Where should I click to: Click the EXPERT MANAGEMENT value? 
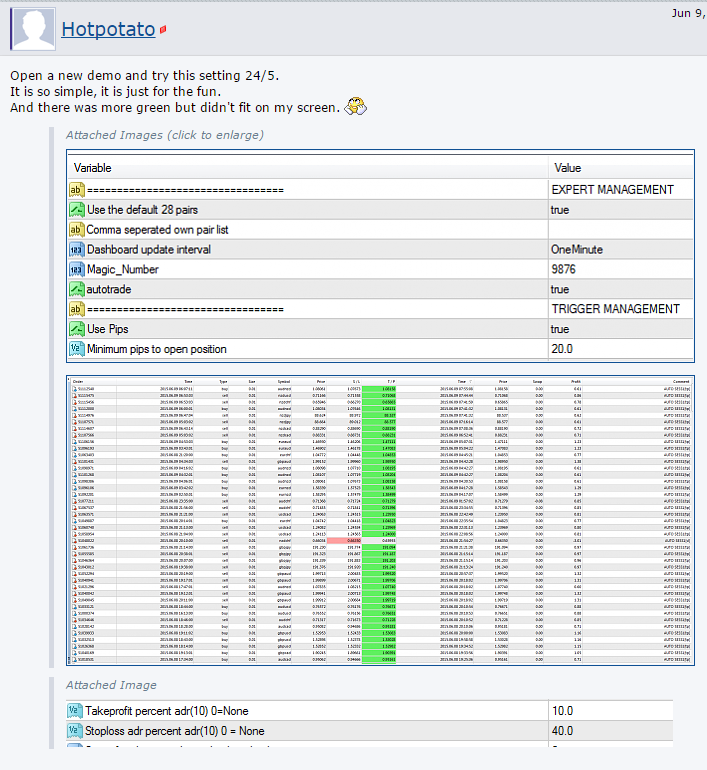point(612,190)
